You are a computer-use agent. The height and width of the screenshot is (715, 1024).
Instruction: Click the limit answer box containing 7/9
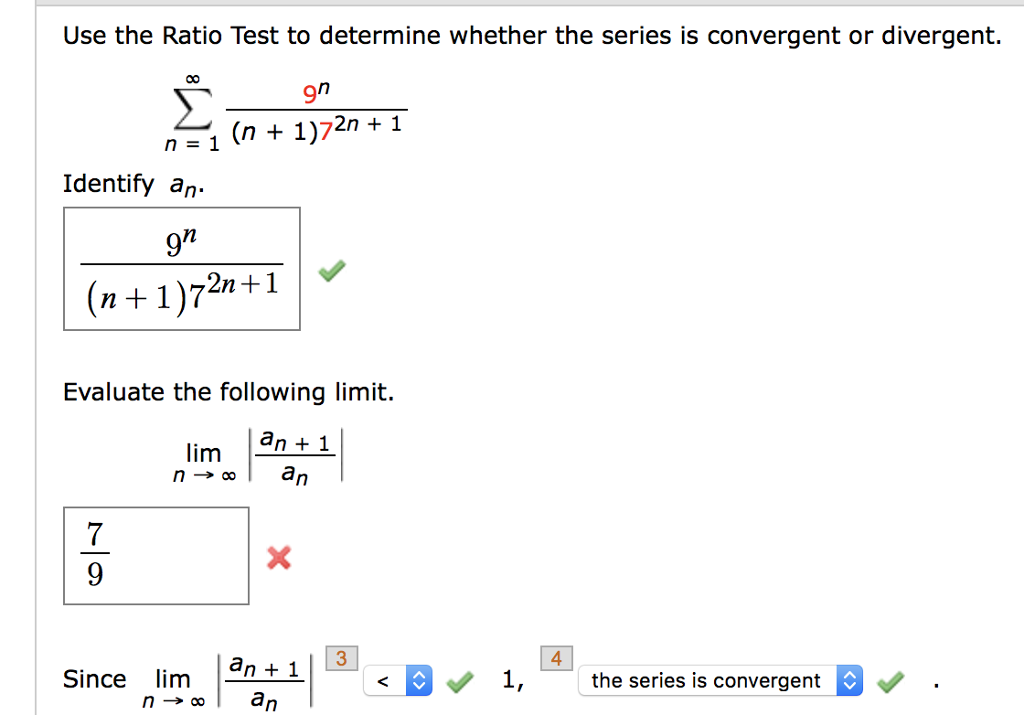pos(156,555)
